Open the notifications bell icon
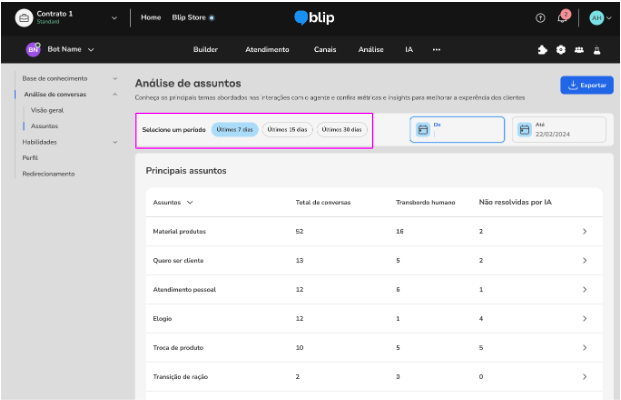The width and height of the screenshot is (621, 400). point(562,18)
